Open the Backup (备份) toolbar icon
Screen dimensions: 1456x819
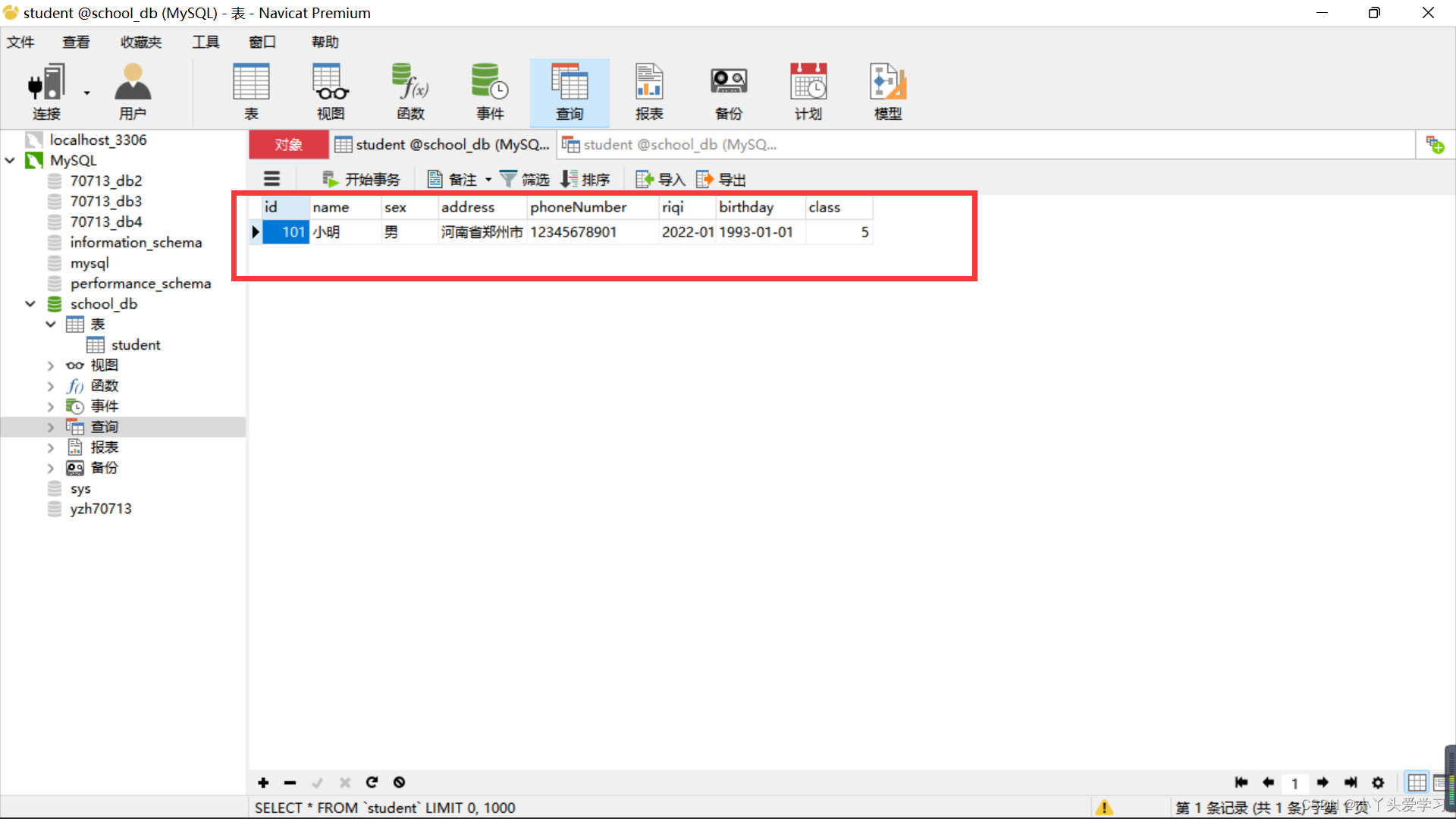click(x=729, y=92)
